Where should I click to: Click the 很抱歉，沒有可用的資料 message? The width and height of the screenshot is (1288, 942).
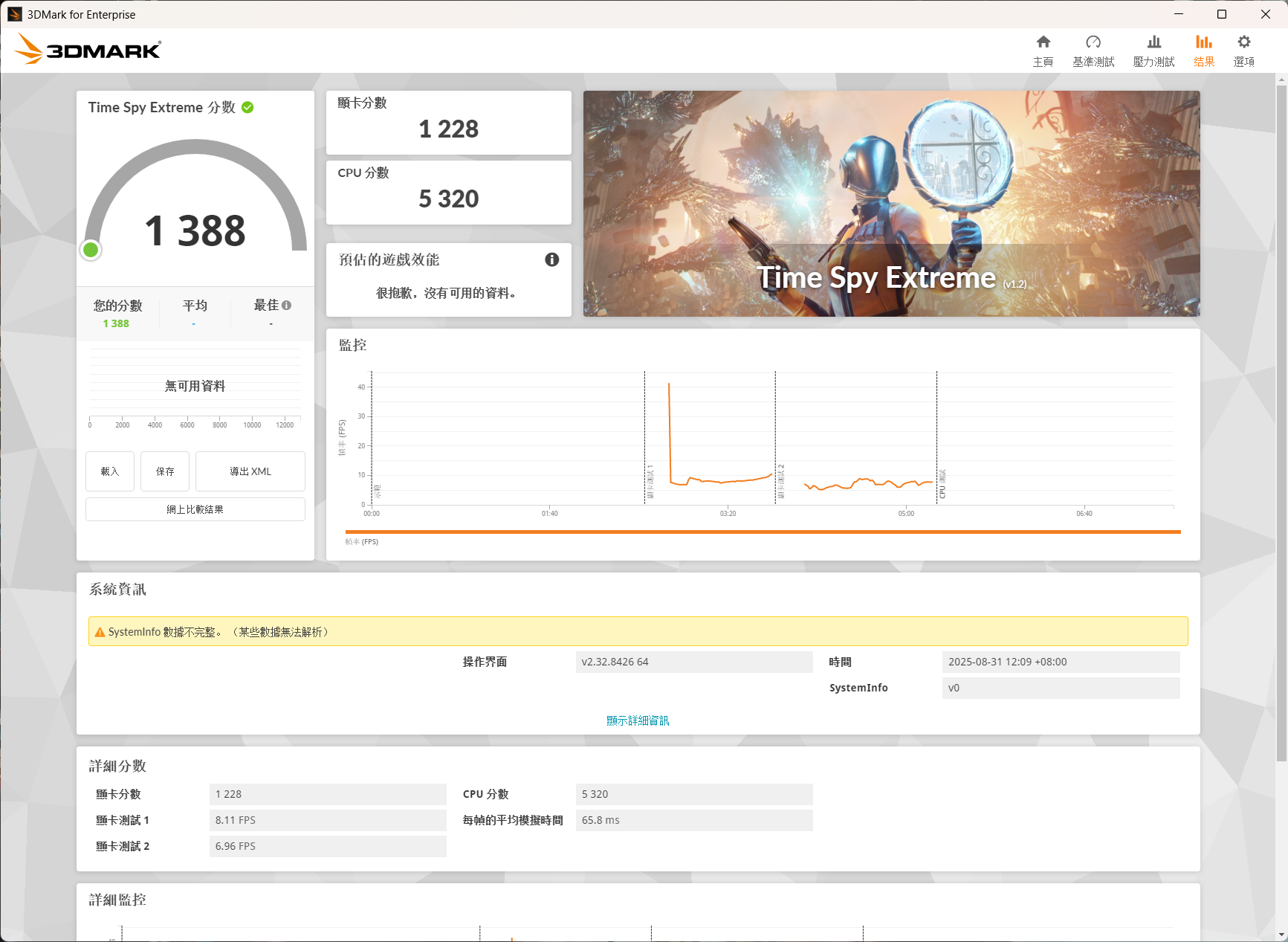tap(446, 293)
